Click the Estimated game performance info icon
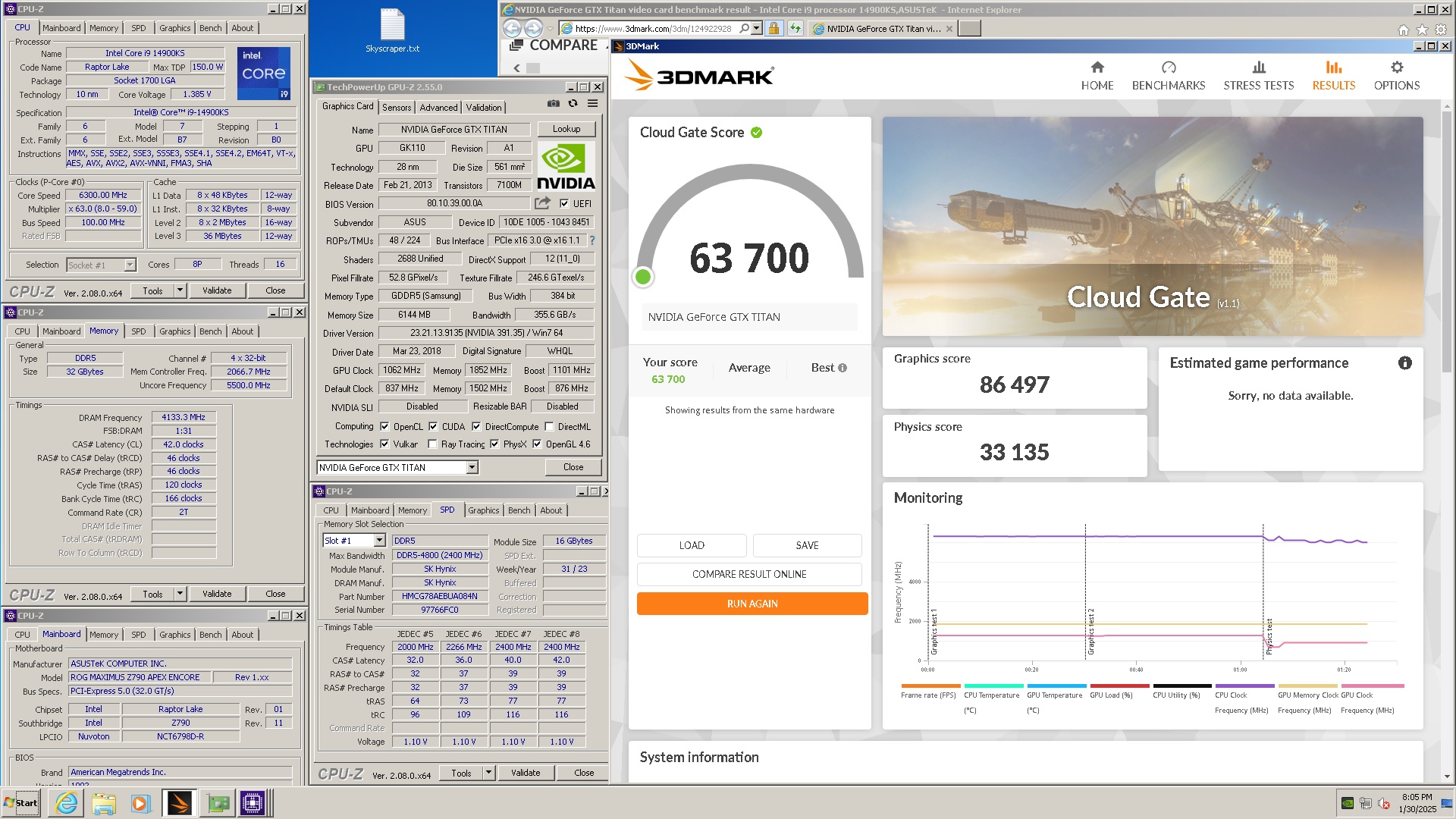Viewport: 1456px width, 819px height. point(1404,363)
